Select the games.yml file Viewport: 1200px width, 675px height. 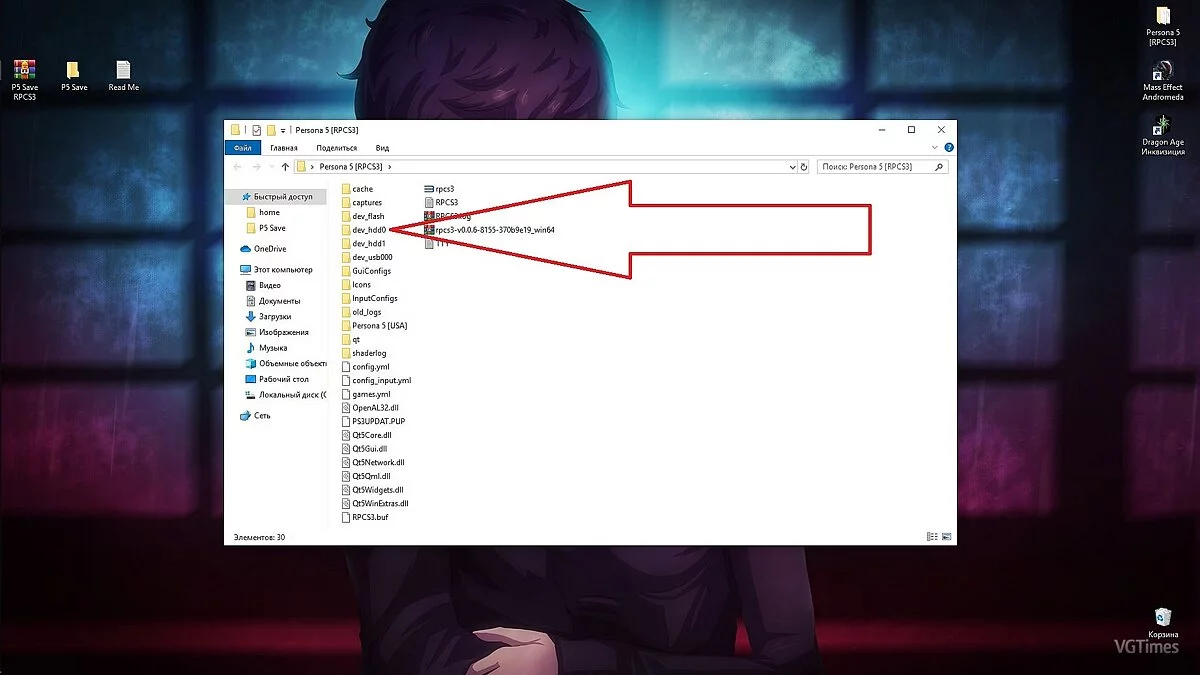tap(365, 394)
